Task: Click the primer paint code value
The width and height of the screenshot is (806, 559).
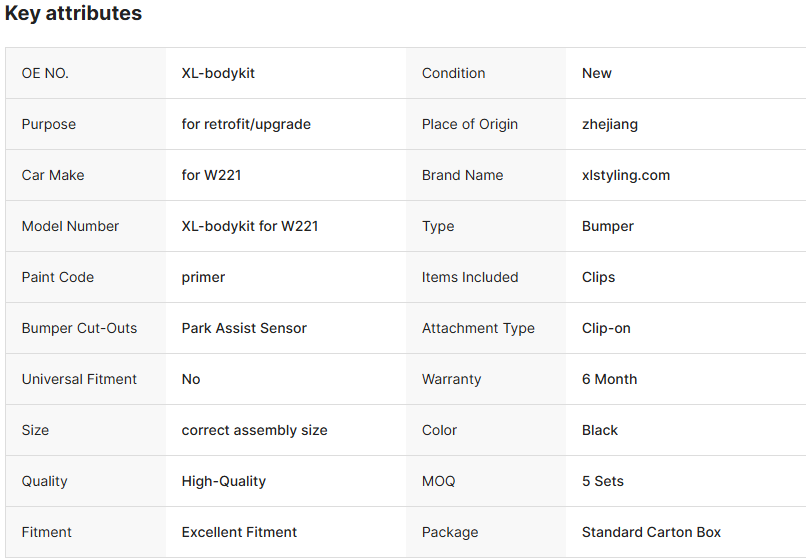Action: point(203,277)
